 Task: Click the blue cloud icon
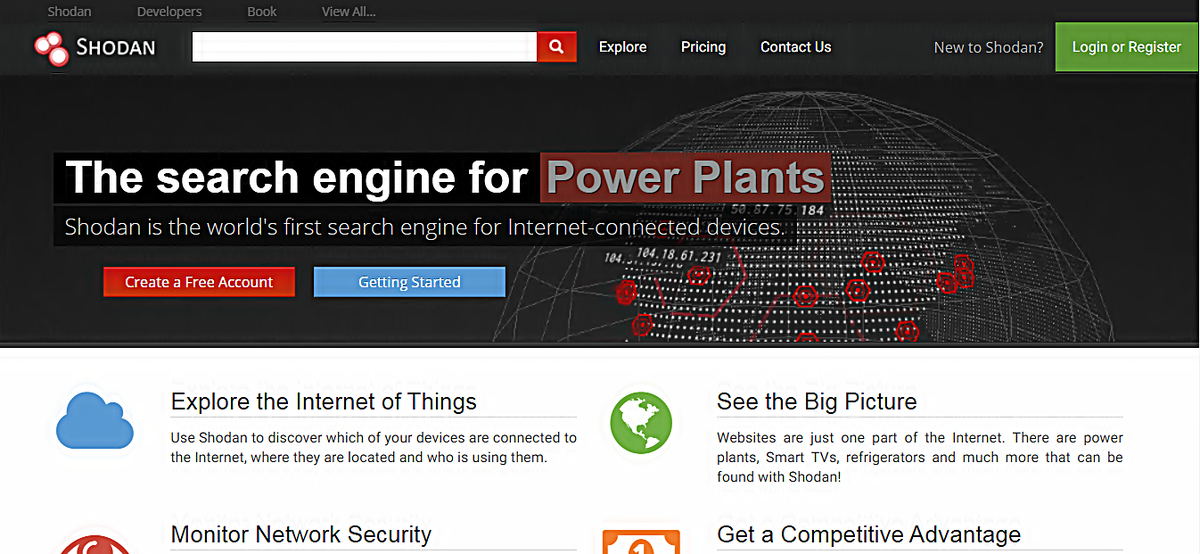[95, 420]
